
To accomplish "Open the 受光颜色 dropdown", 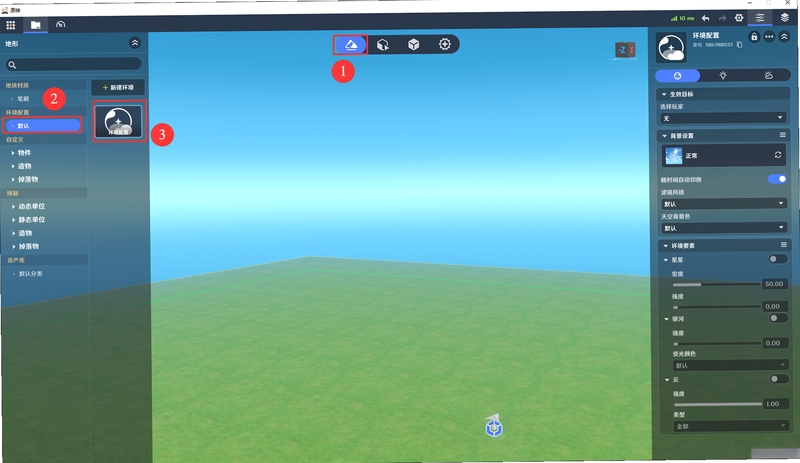I will (730, 365).
